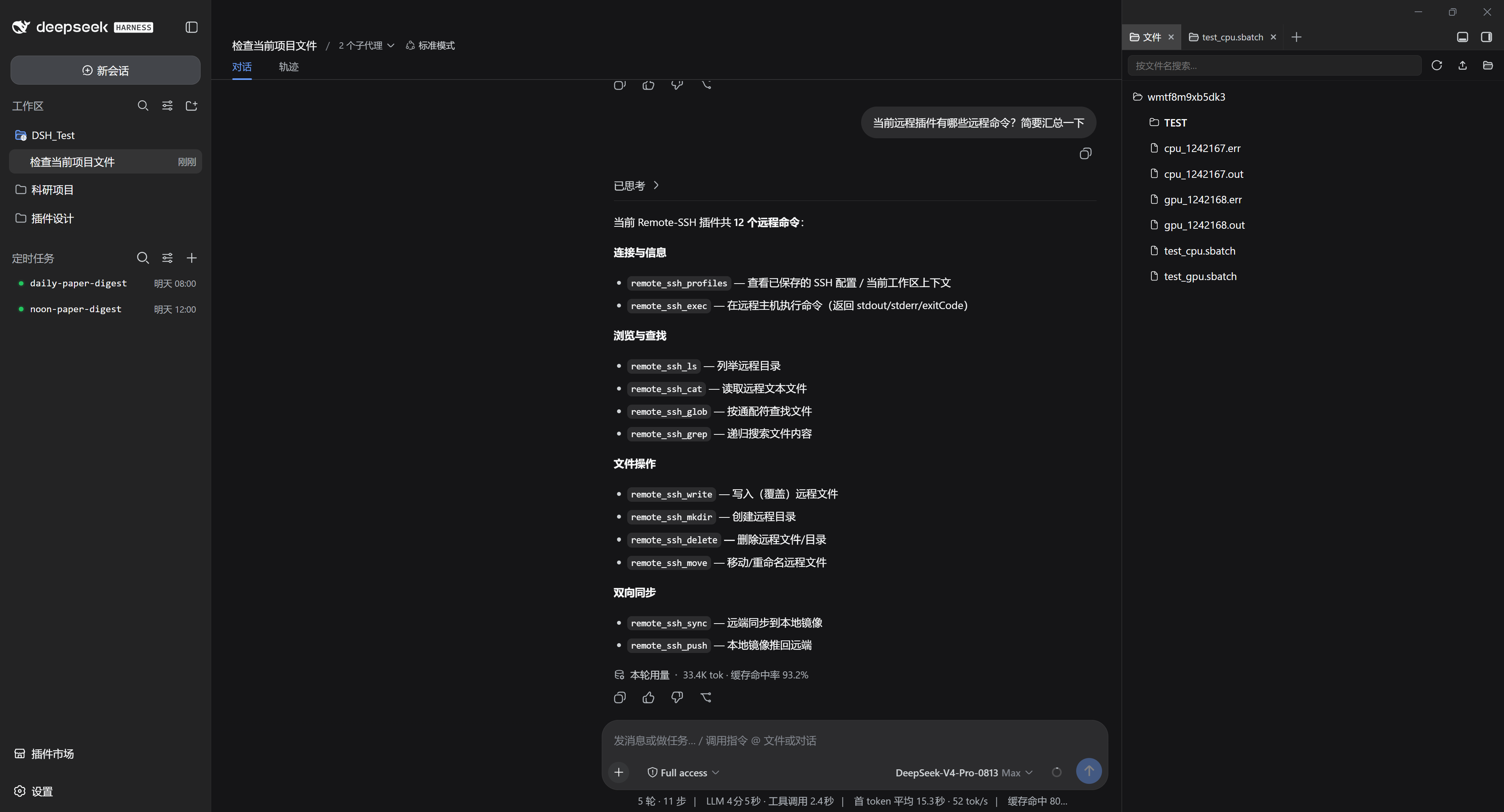The width and height of the screenshot is (1504, 812).
Task: Open file gpu_1242168.out
Action: coord(1197,225)
